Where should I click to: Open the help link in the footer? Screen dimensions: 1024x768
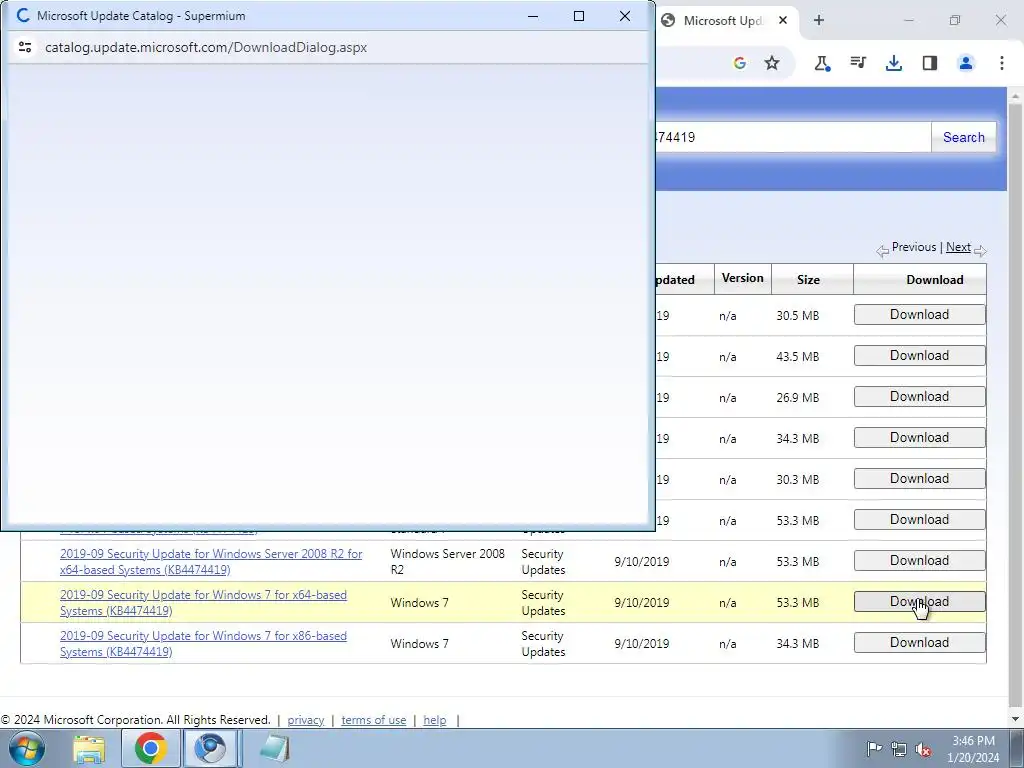pyautogui.click(x=435, y=720)
